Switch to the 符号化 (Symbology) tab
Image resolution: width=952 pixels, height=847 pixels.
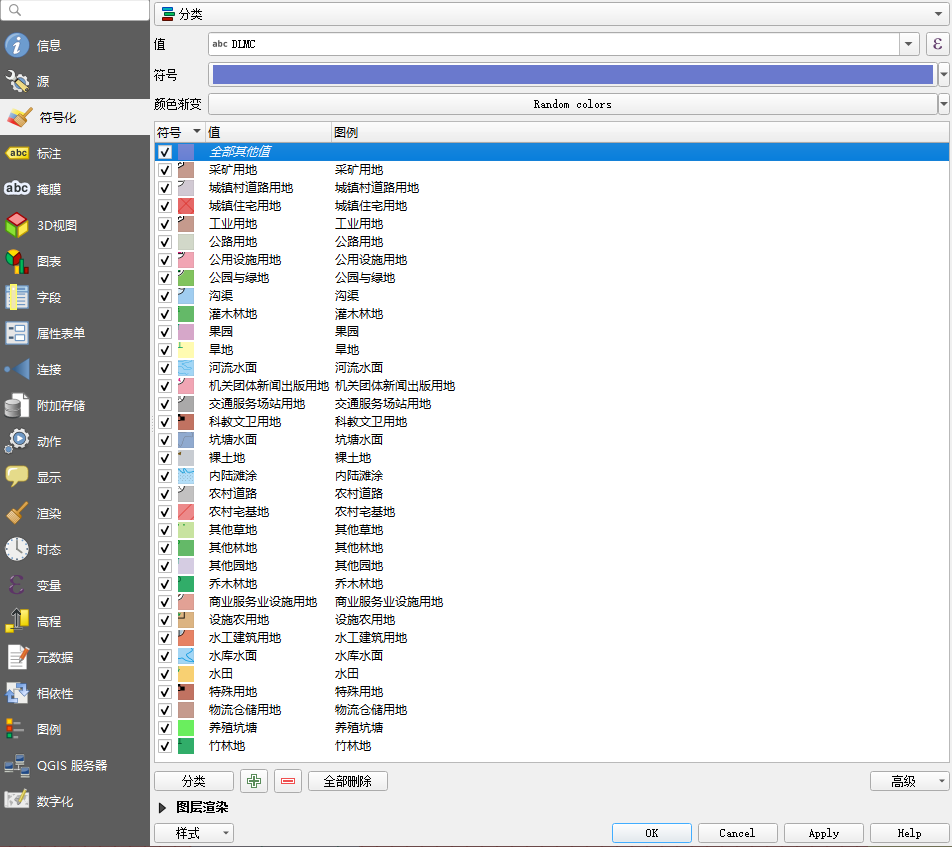pos(75,117)
